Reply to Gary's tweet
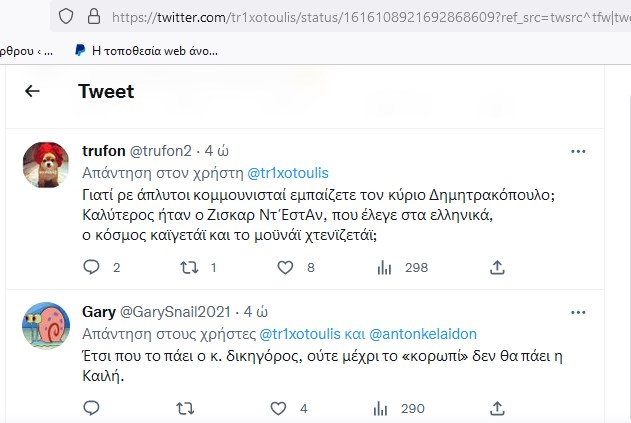 coord(91,408)
